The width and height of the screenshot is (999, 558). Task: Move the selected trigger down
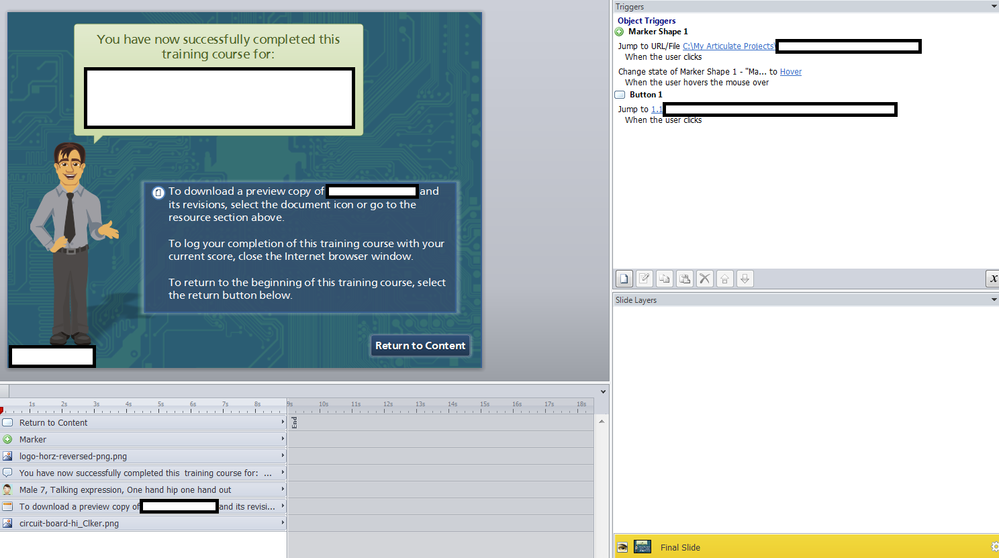pos(745,278)
